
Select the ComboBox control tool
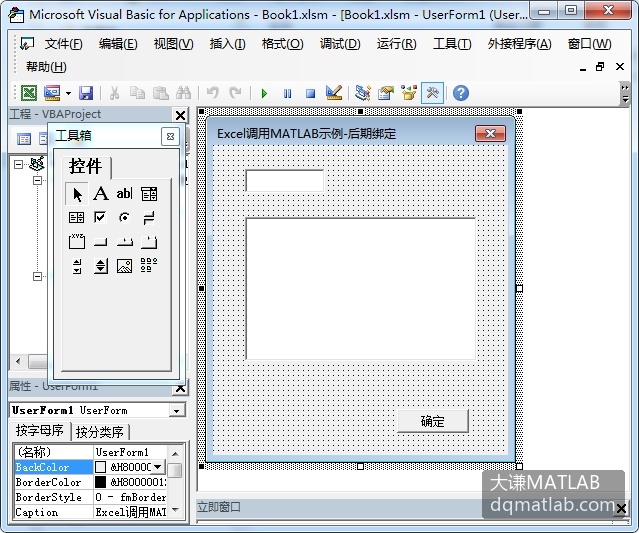(x=149, y=194)
